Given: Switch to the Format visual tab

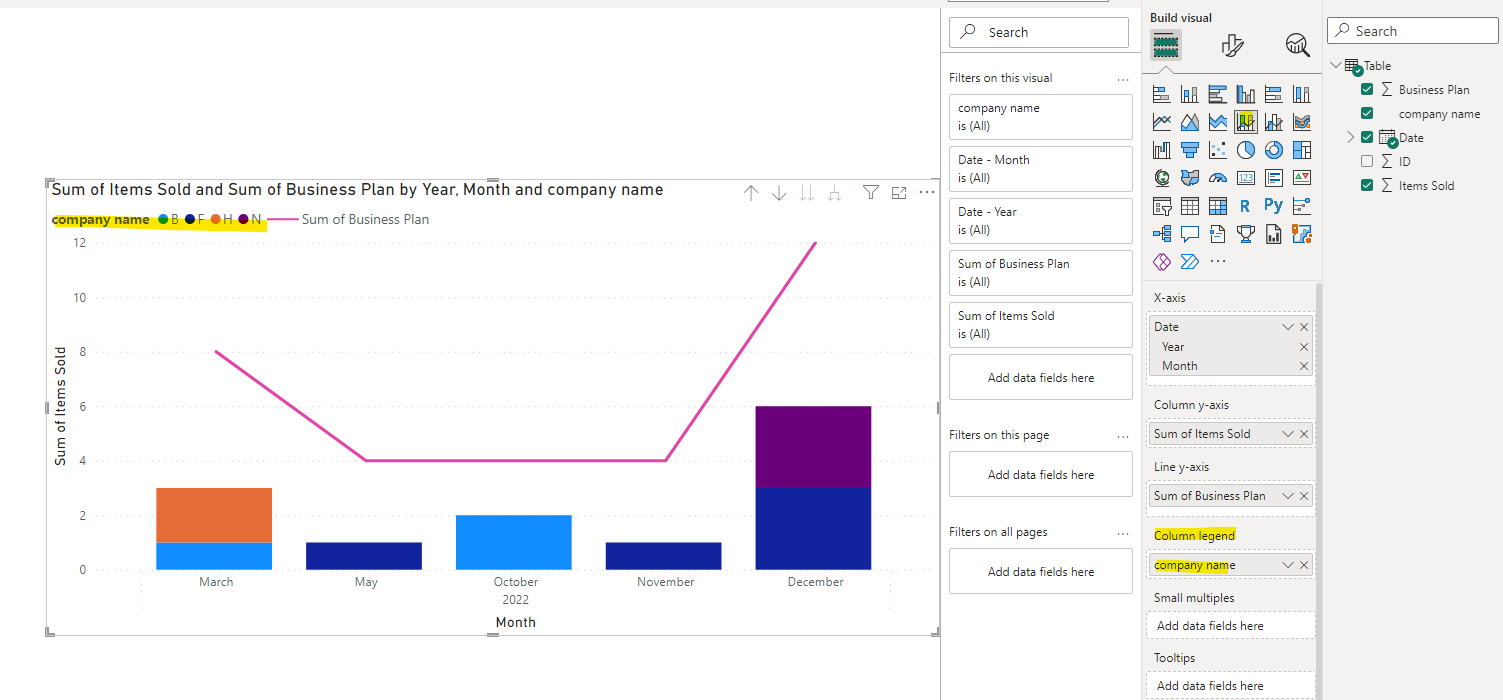Looking at the screenshot, I should [1232, 45].
